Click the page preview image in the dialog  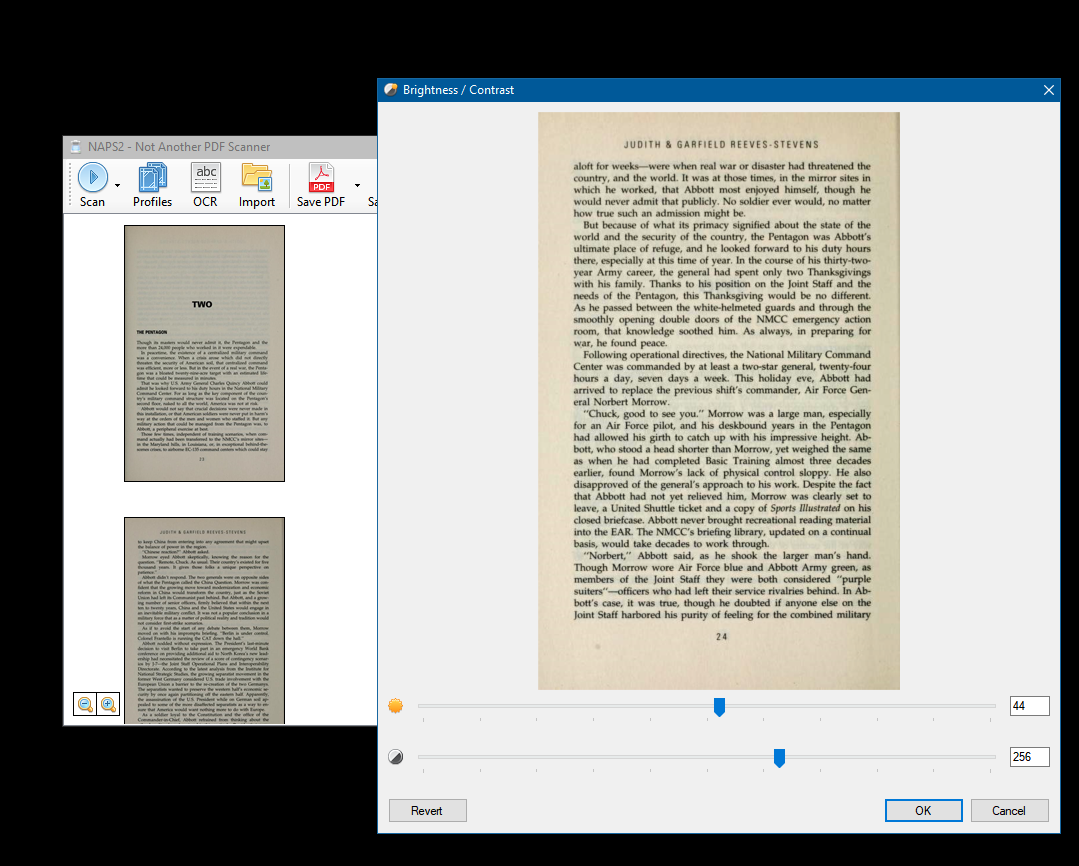[718, 401]
